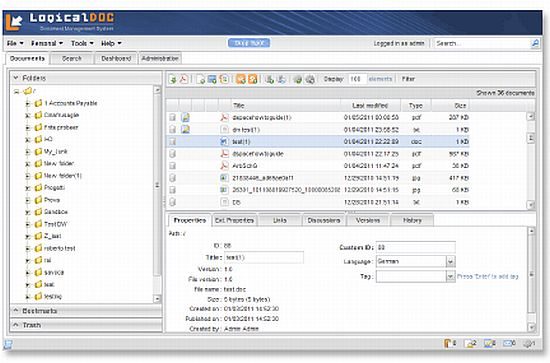Click the blue toolbar icon with green plus
The image size is (550, 363).
point(212,79)
